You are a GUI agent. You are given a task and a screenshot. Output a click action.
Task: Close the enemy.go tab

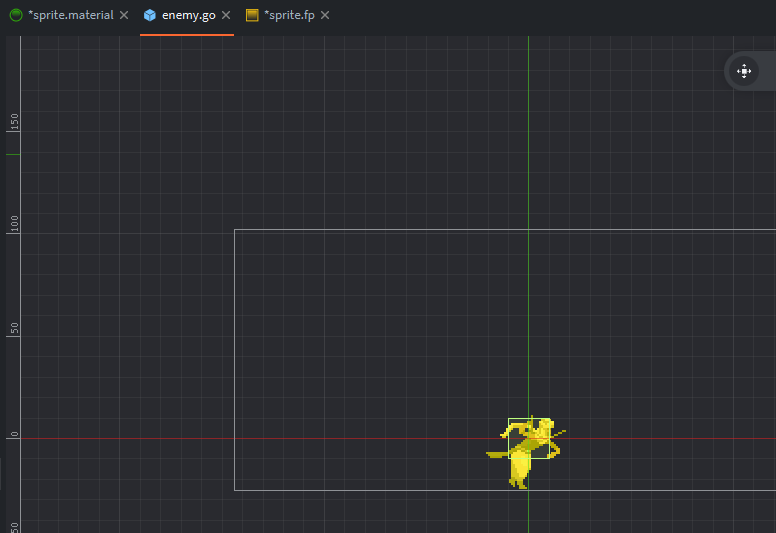coord(226,15)
